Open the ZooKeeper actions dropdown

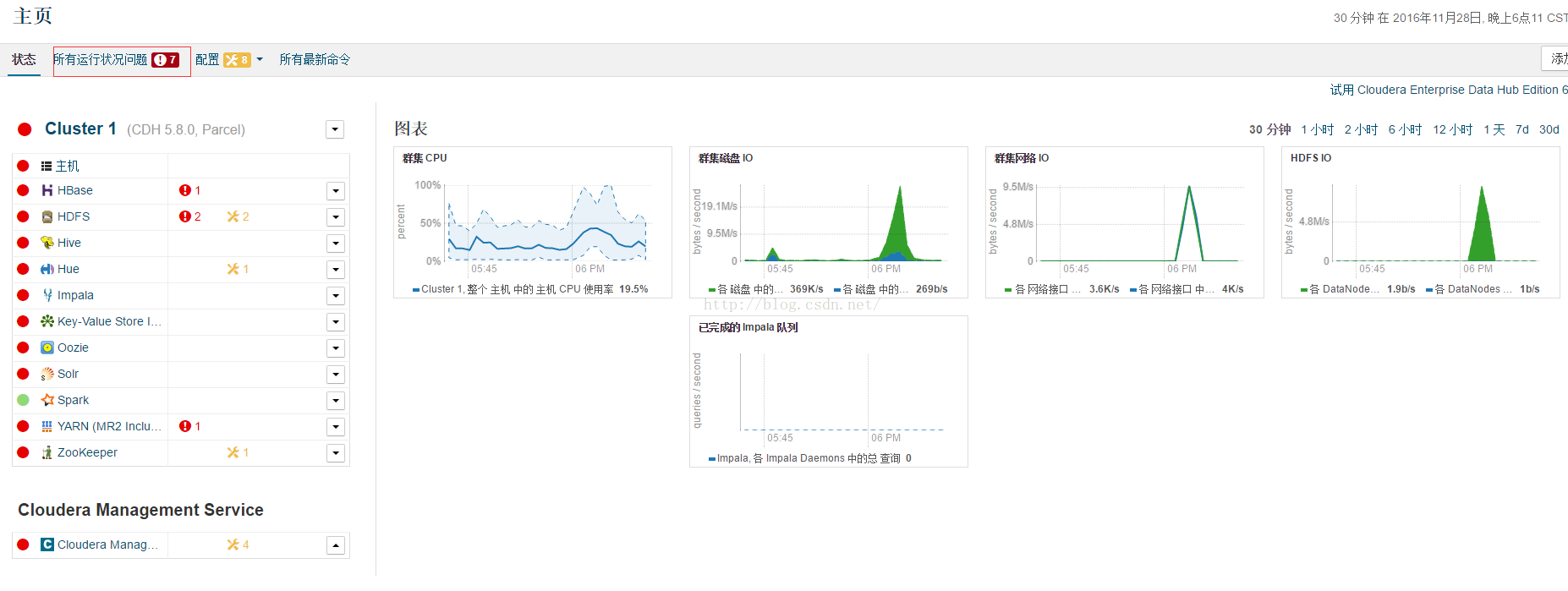[x=336, y=453]
